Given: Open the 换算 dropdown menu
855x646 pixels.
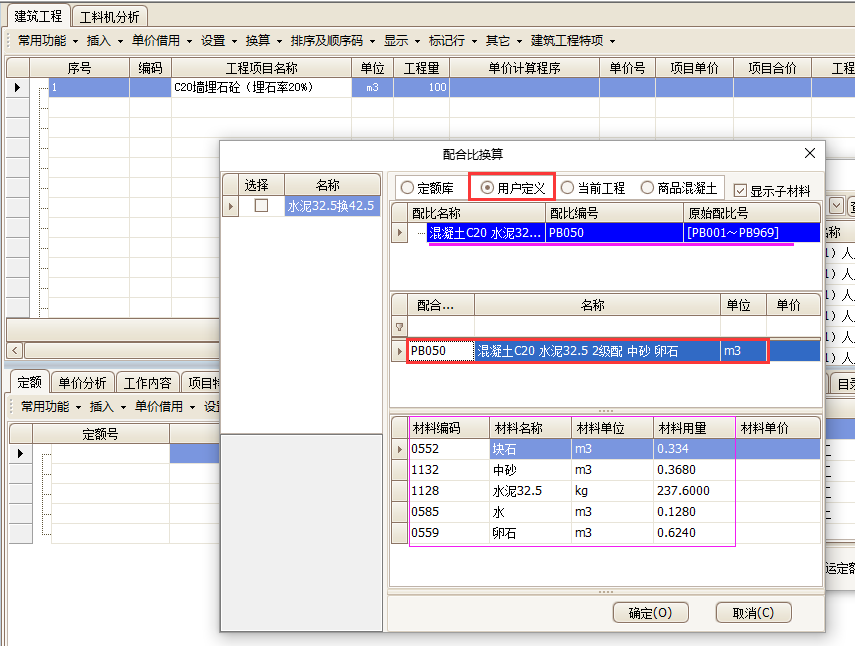Looking at the screenshot, I should (x=263, y=41).
